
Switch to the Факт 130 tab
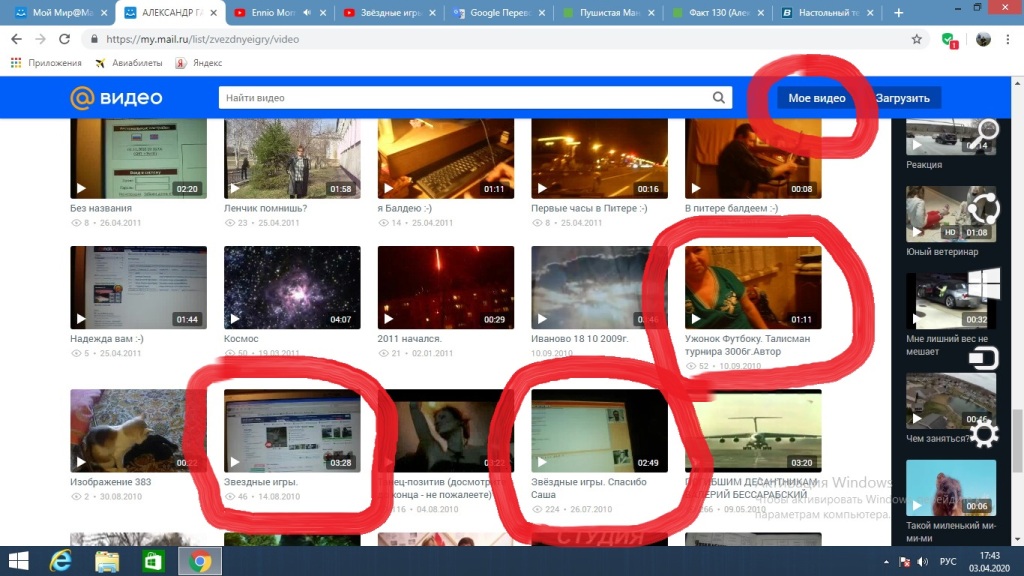pyautogui.click(x=718, y=12)
